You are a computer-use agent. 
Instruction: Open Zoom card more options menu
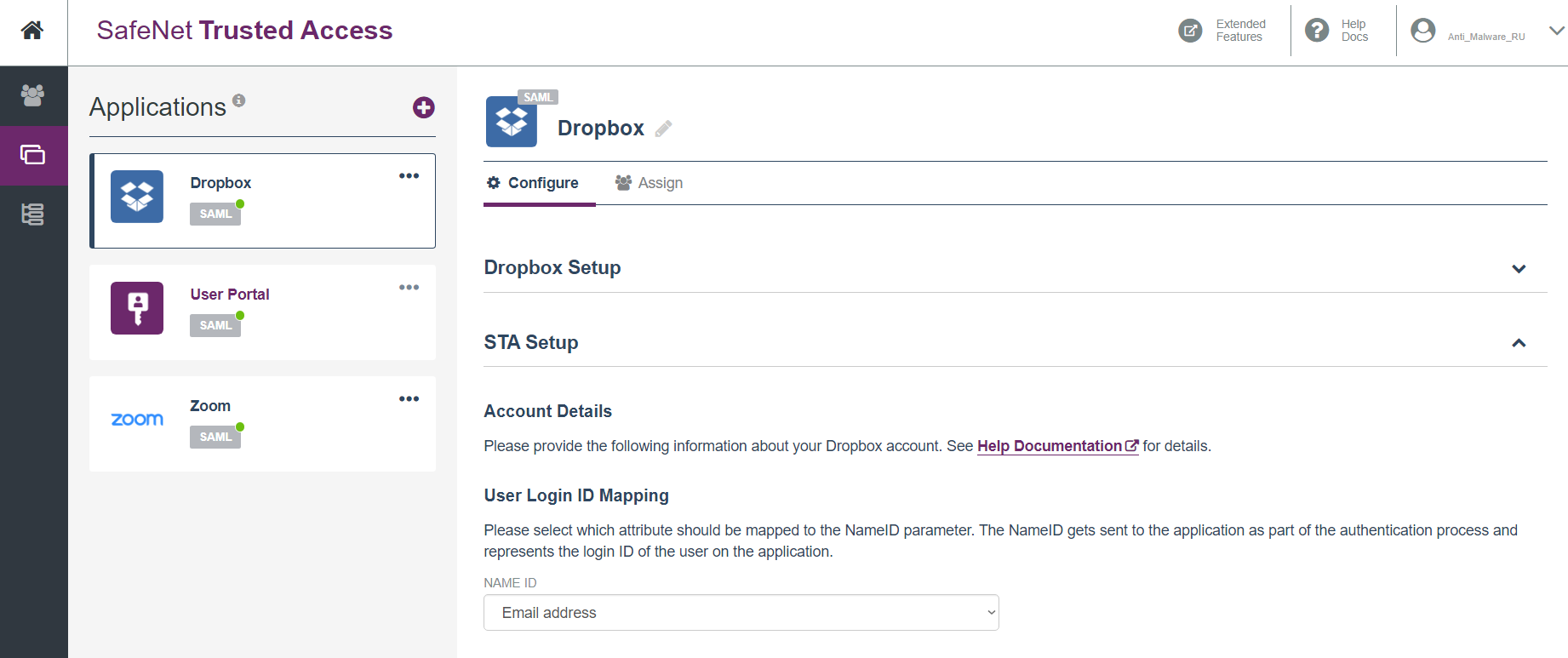tap(409, 399)
